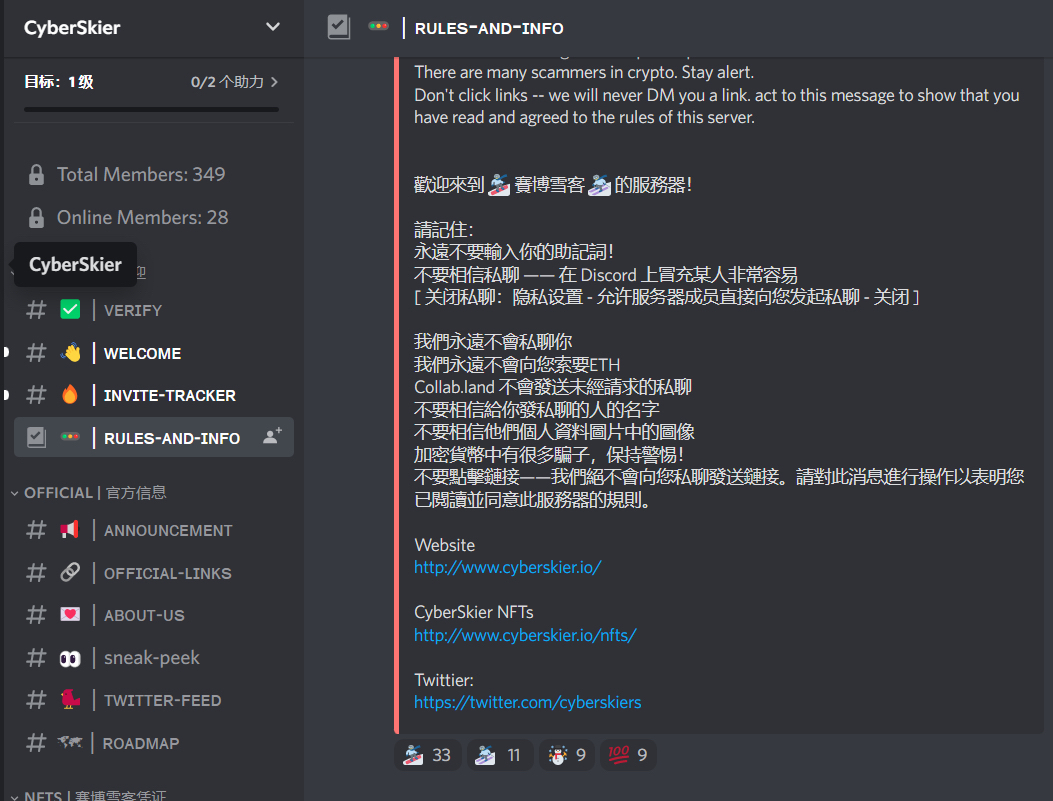The image size is (1053, 801).
Task: Open the VERIFY channel
Action: tap(154, 310)
